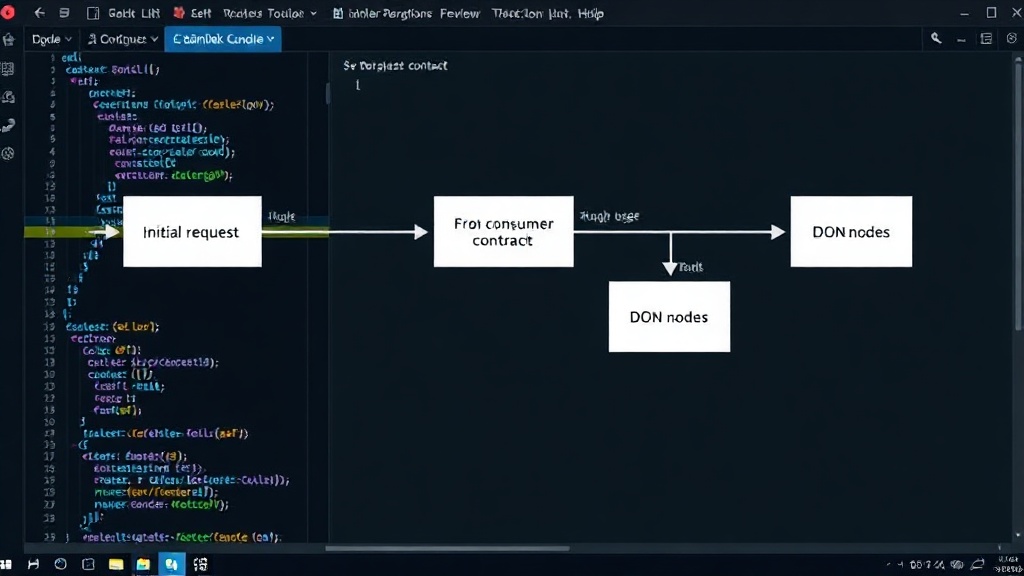Expand the Code dropdown

(x=52, y=39)
